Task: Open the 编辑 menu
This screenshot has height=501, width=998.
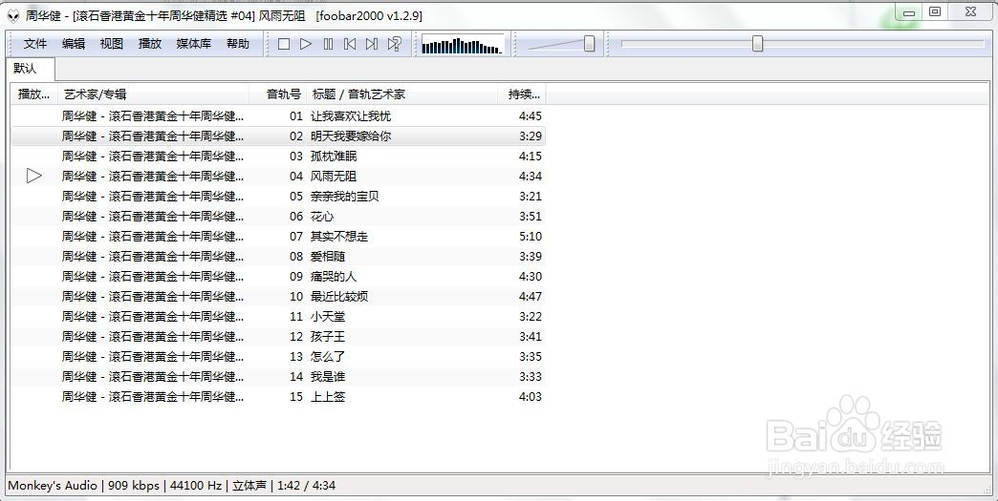Action: click(74, 44)
